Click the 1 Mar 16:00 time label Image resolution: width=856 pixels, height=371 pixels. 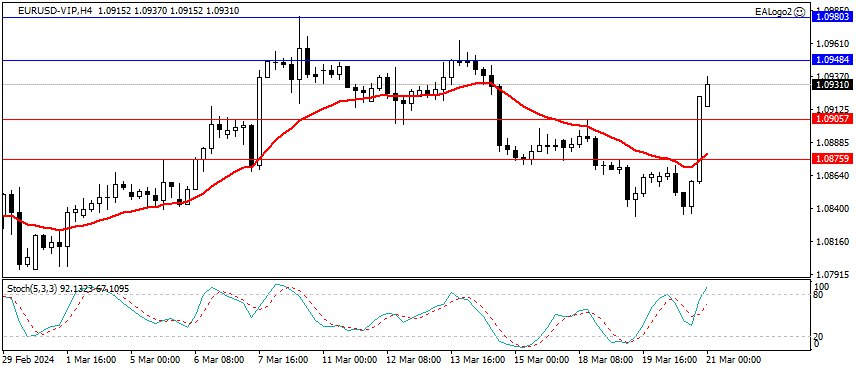(x=91, y=361)
